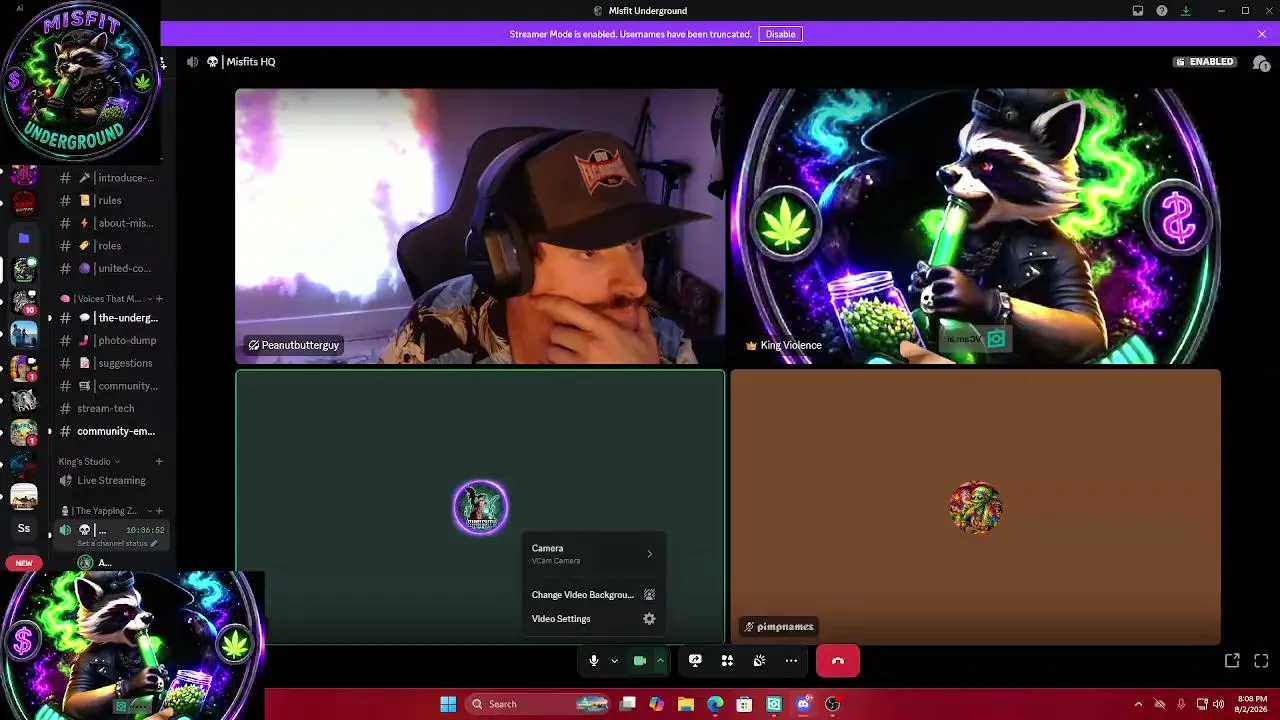The width and height of the screenshot is (1280, 720).
Task: Open Microsoft Edge from taskbar
Action: coord(715,704)
